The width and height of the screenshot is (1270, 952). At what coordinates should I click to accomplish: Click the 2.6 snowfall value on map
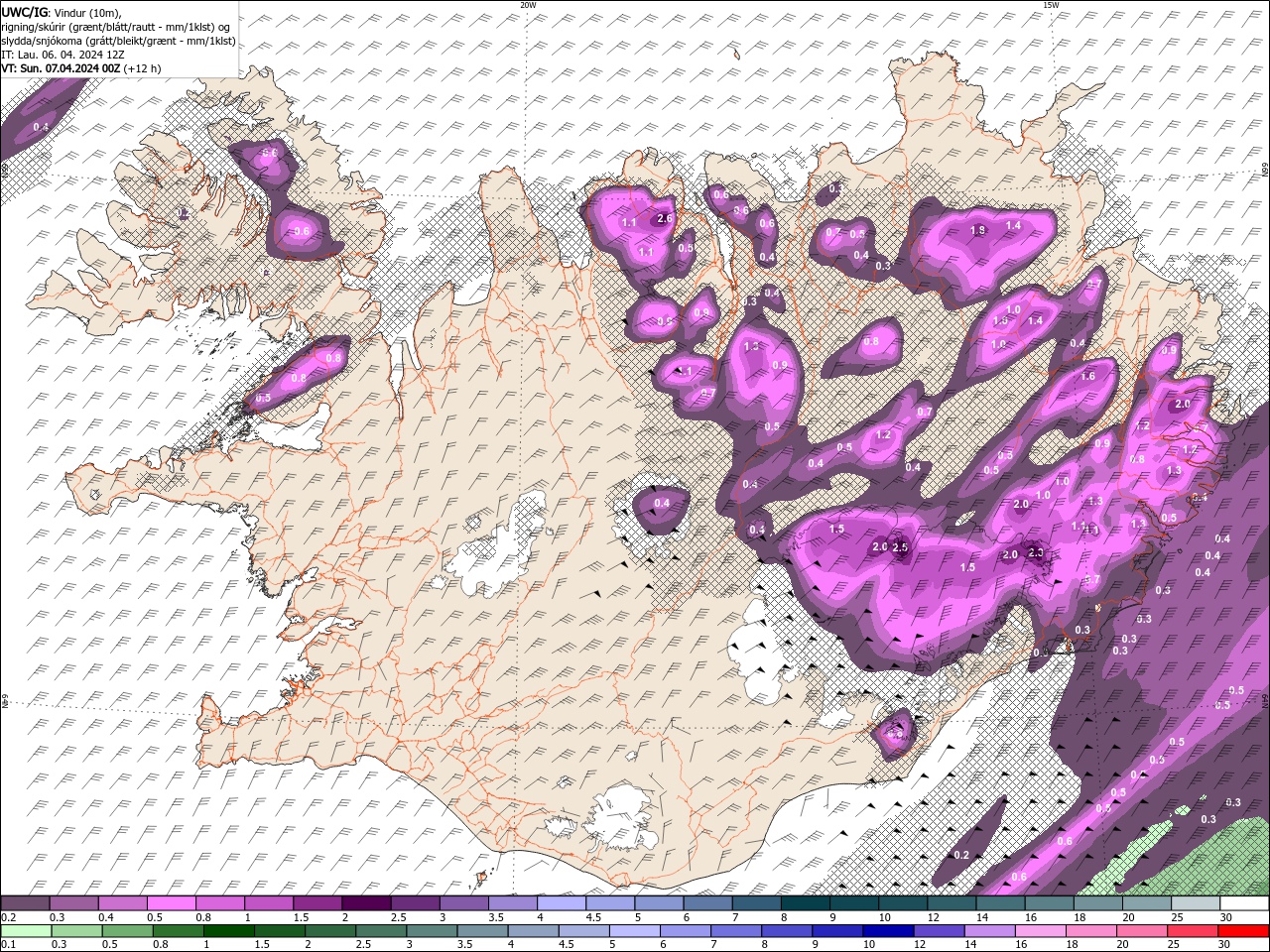[664, 219]
